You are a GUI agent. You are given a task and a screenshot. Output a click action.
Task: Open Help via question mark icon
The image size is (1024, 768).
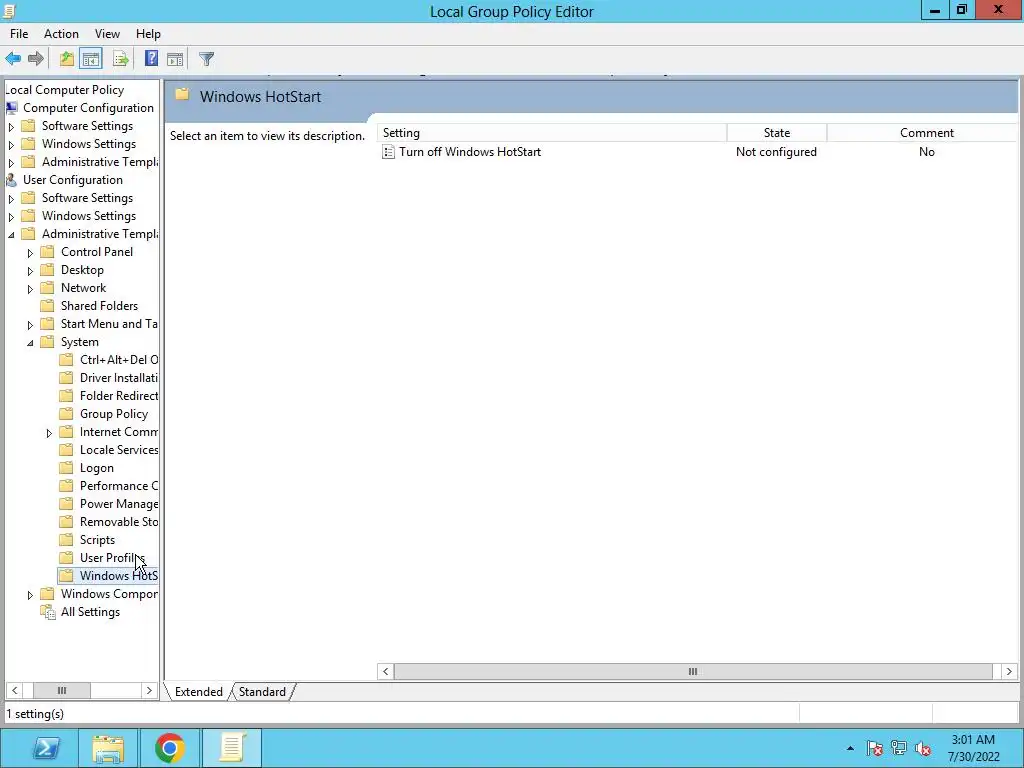[x=152, y=59]
